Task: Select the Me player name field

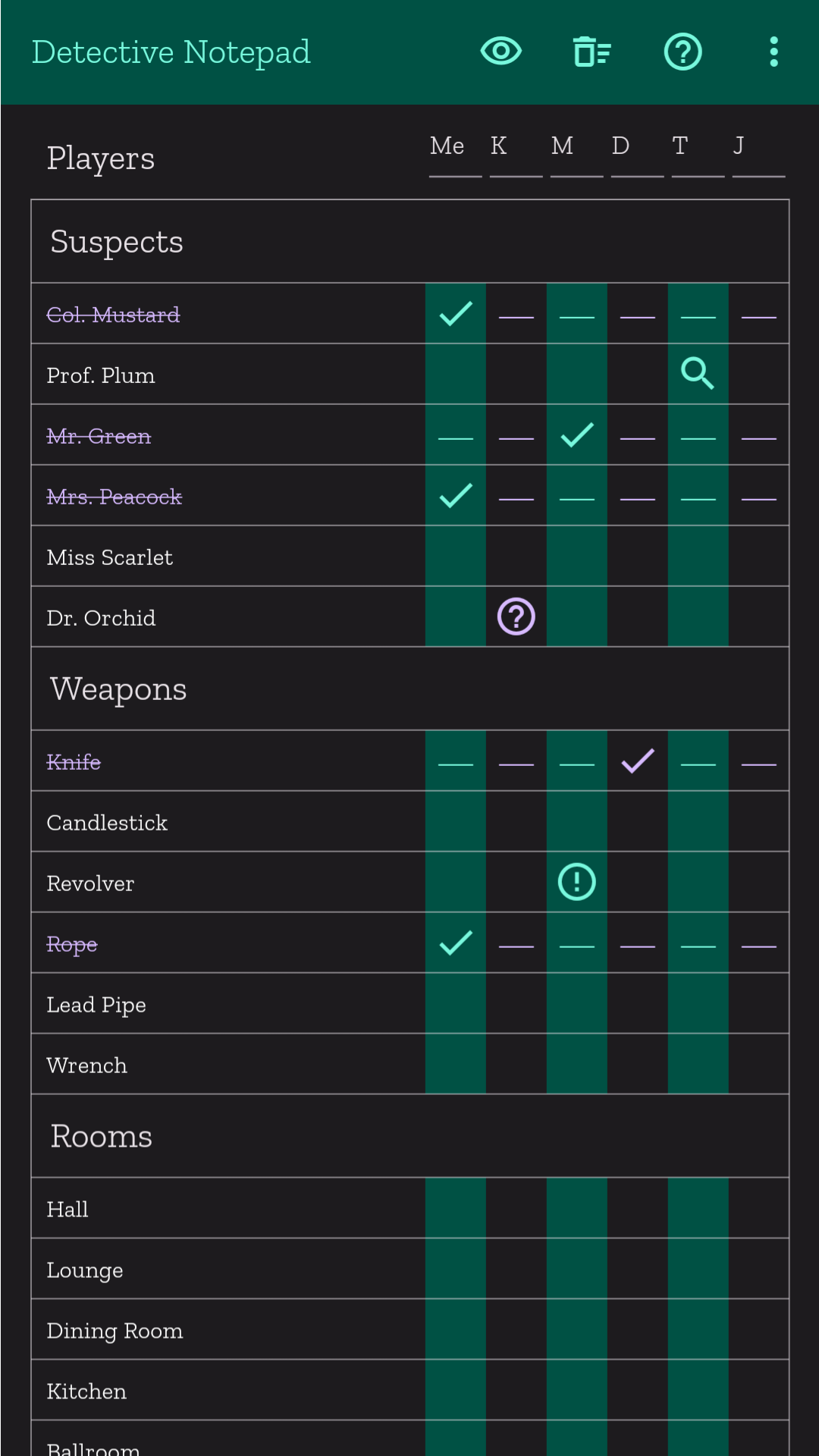Action: (x=455, y=148)
